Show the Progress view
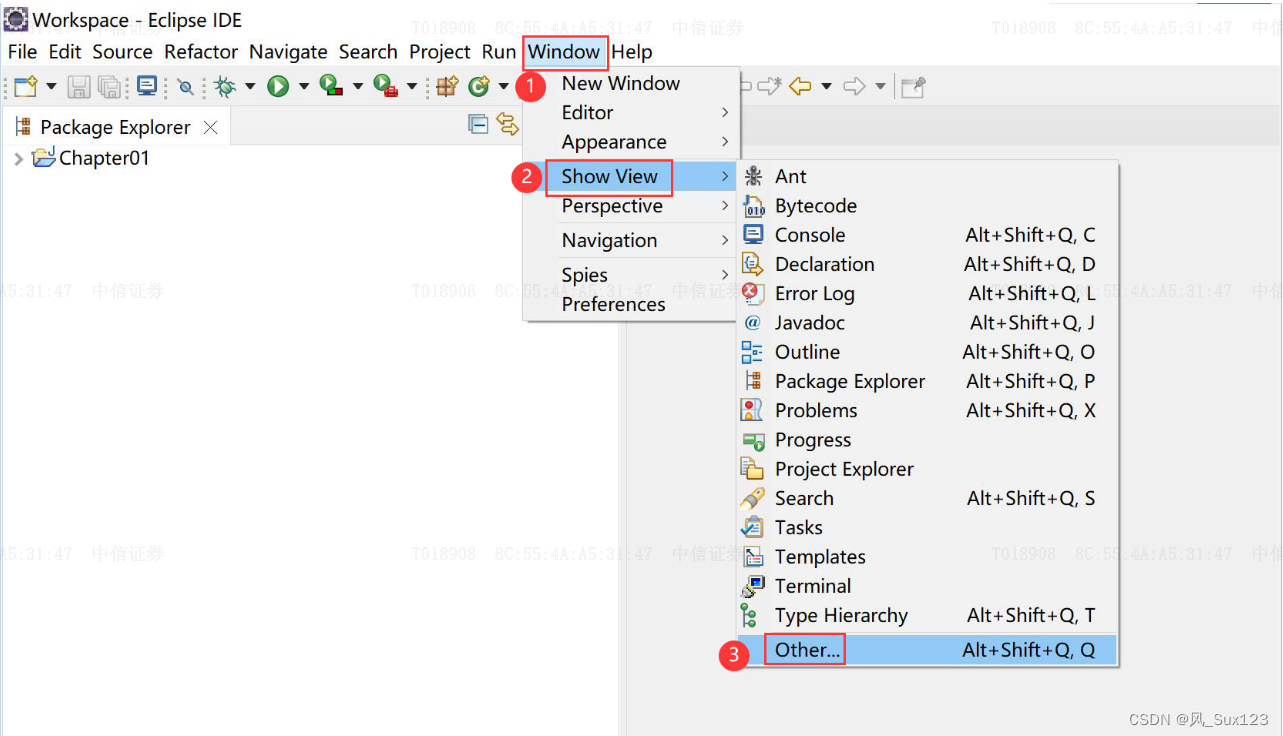 (x=927, y=440)
